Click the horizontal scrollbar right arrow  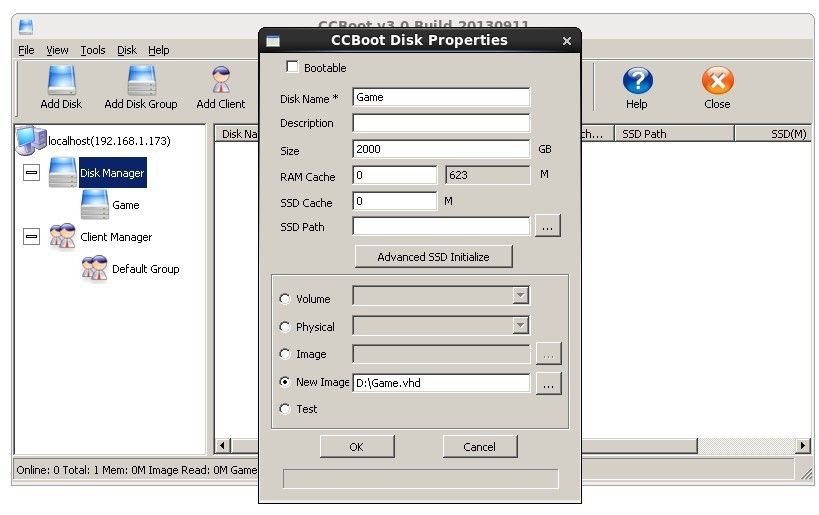coord(803,446)
